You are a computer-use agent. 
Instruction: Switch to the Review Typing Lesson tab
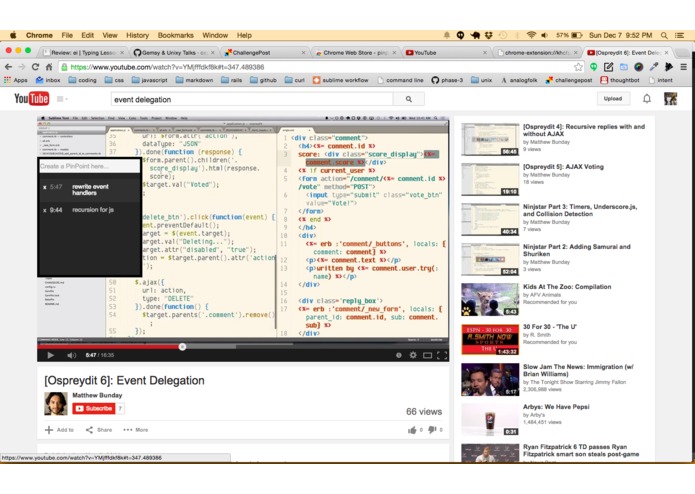[x=83, y=53]
